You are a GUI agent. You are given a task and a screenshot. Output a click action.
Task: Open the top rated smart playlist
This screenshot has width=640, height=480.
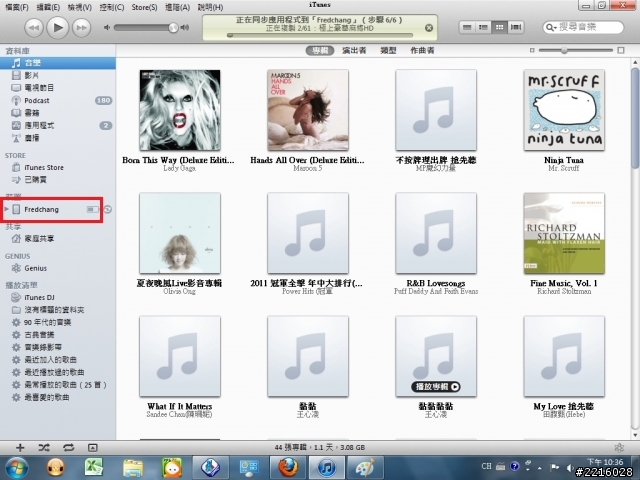tap(58, 397)
